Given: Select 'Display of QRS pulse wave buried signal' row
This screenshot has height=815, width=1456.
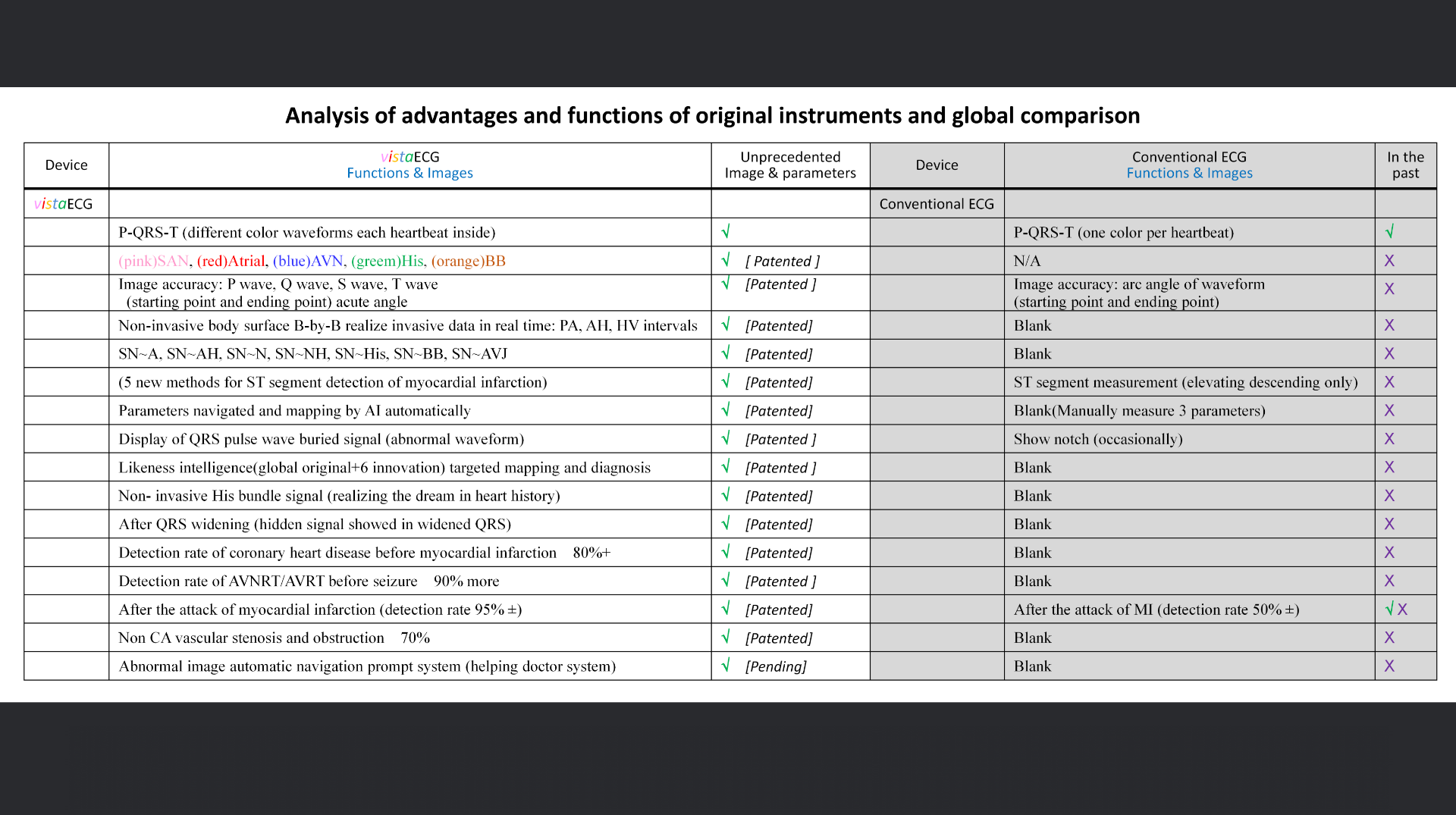Looking at the screenshot, I should 321,440.
